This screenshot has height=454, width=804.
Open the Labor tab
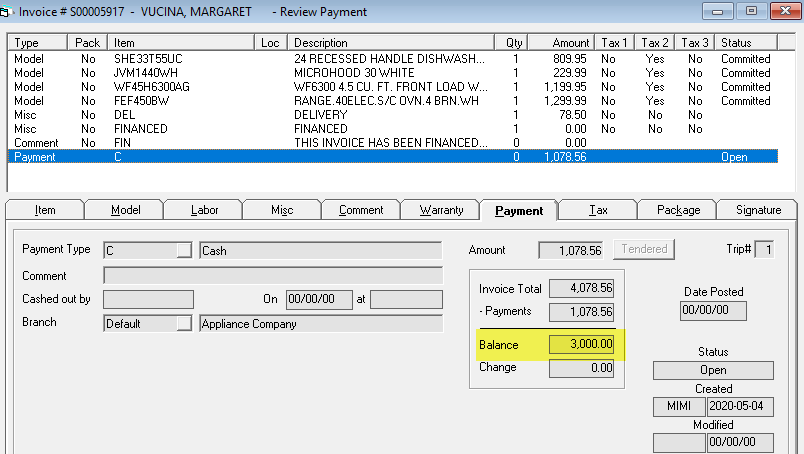(x=204, y=210)
